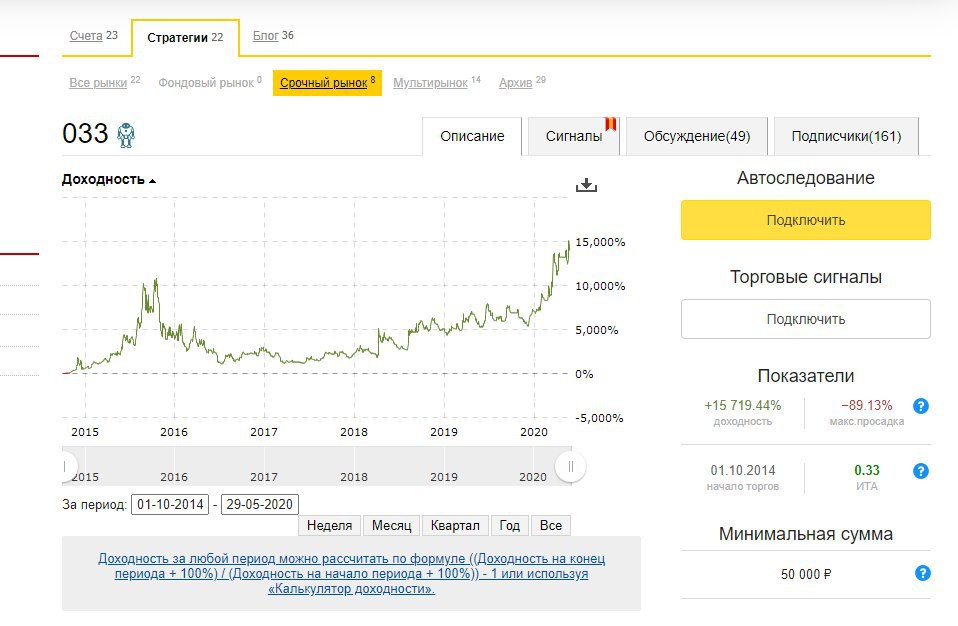Select the Сигналы tab
Screen dimensions: 958x626
[573, 136]
